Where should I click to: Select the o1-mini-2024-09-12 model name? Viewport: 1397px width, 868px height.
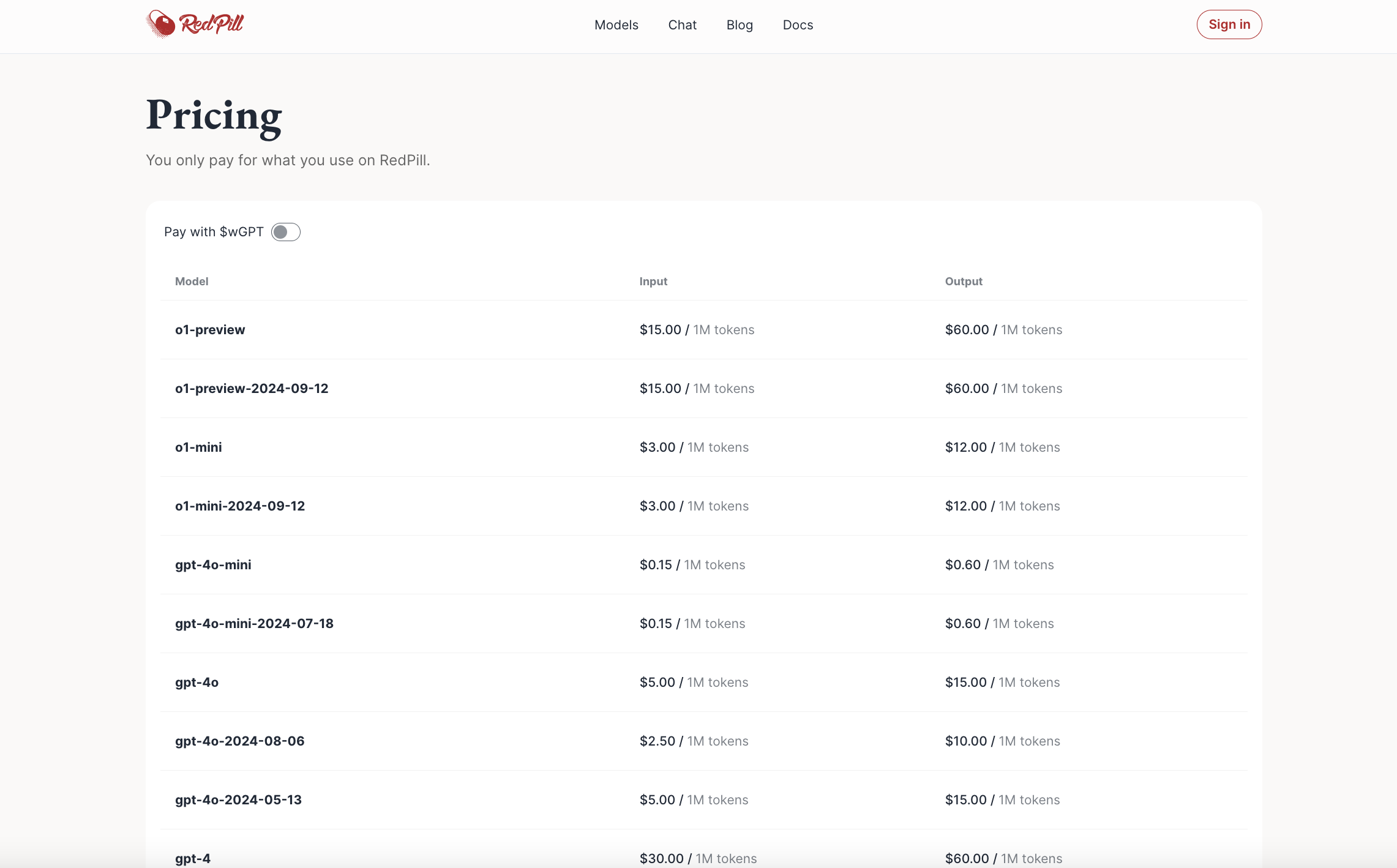240,506
